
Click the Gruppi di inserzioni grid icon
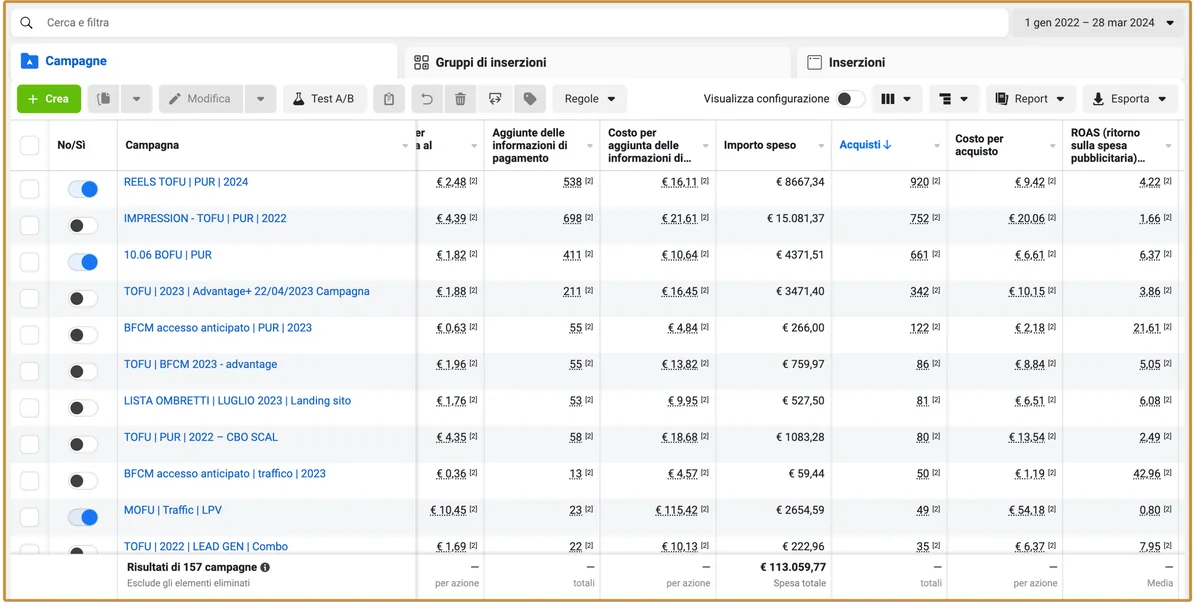click(x=421, y=62)
